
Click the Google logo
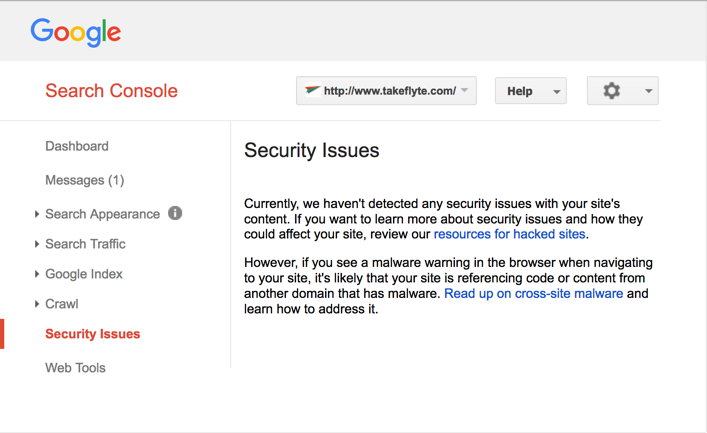(x=76, y=32)
